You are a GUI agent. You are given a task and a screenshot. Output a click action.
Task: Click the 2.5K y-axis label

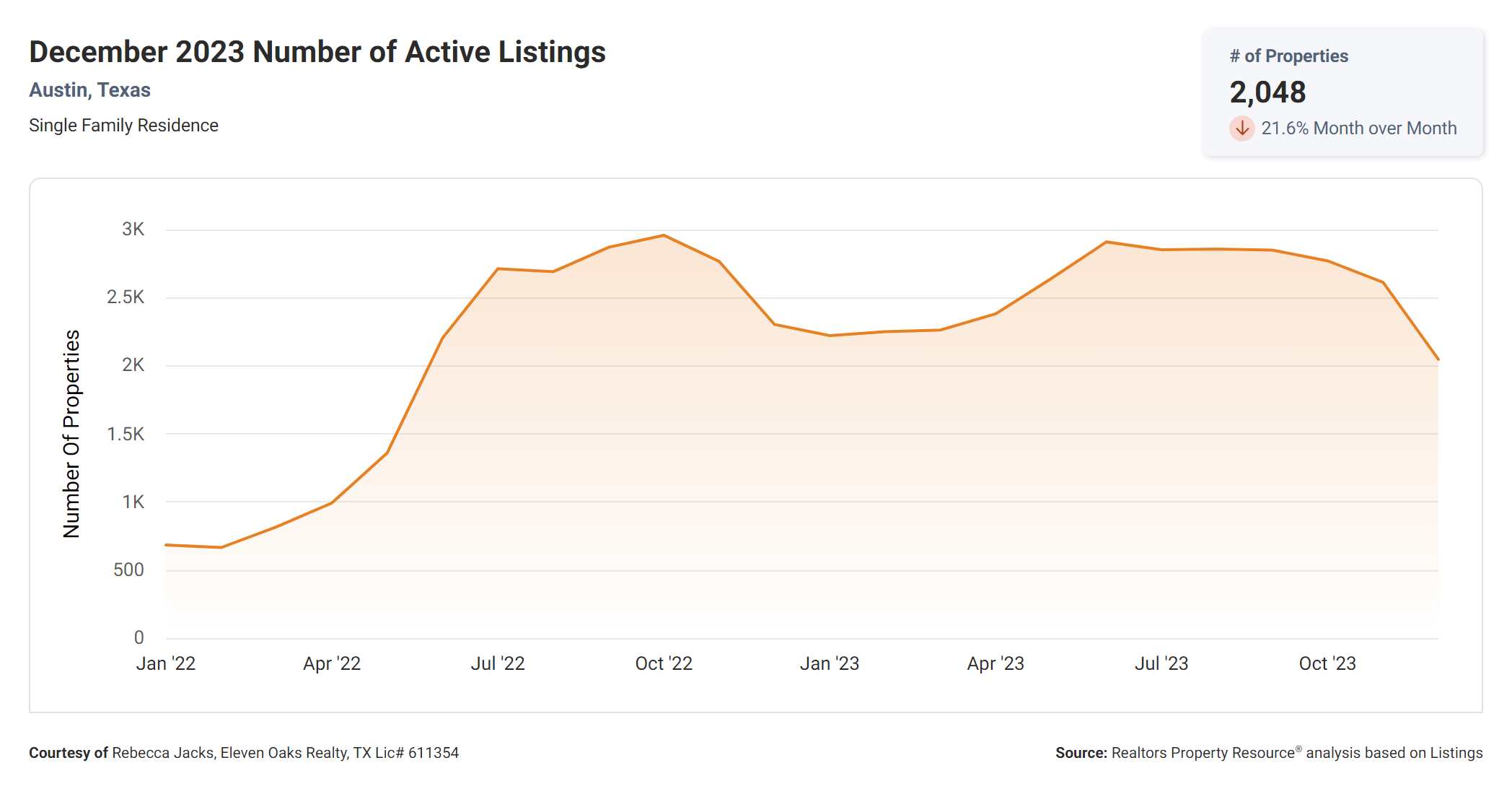(x=126, y=297)
